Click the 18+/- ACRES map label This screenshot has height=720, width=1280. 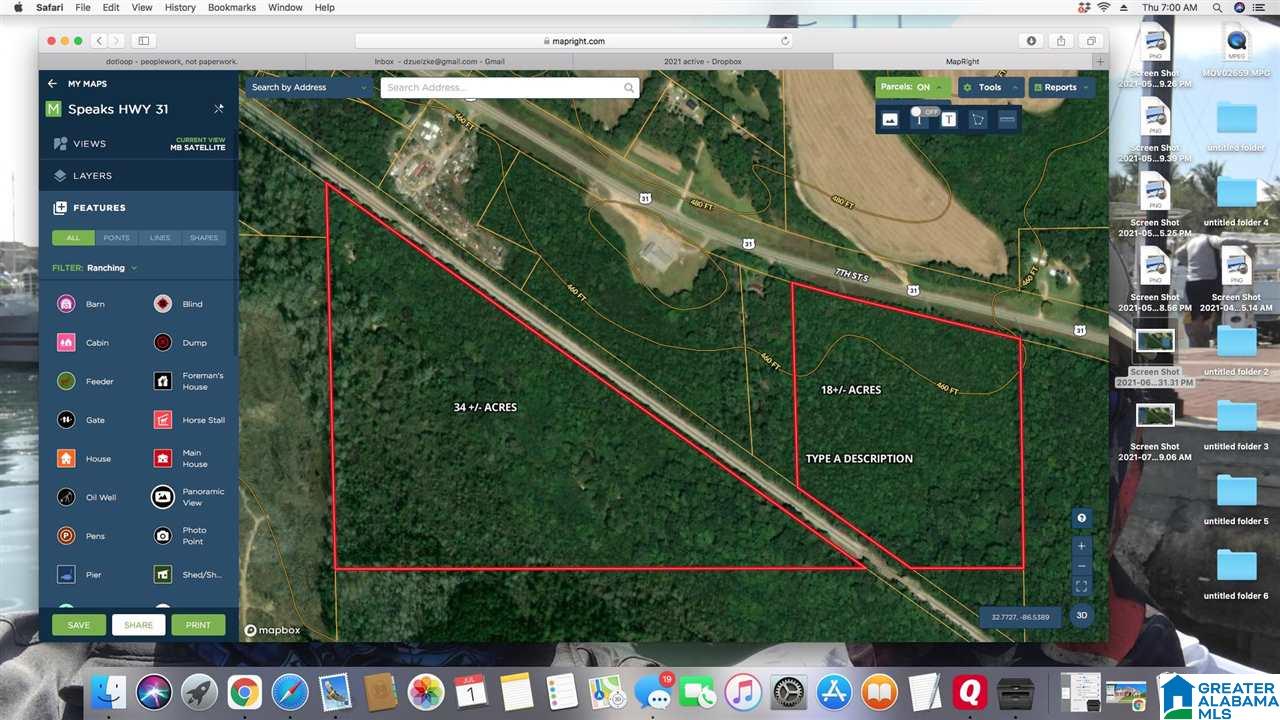coord(851,390)
